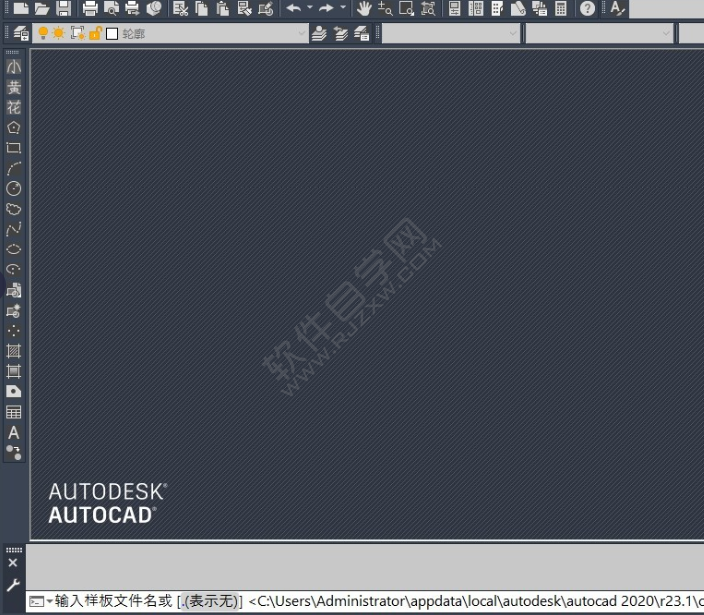This screenshot has width=704, height=615.
Task: Expand the undo history dropdown arrow
Action: 309,7
